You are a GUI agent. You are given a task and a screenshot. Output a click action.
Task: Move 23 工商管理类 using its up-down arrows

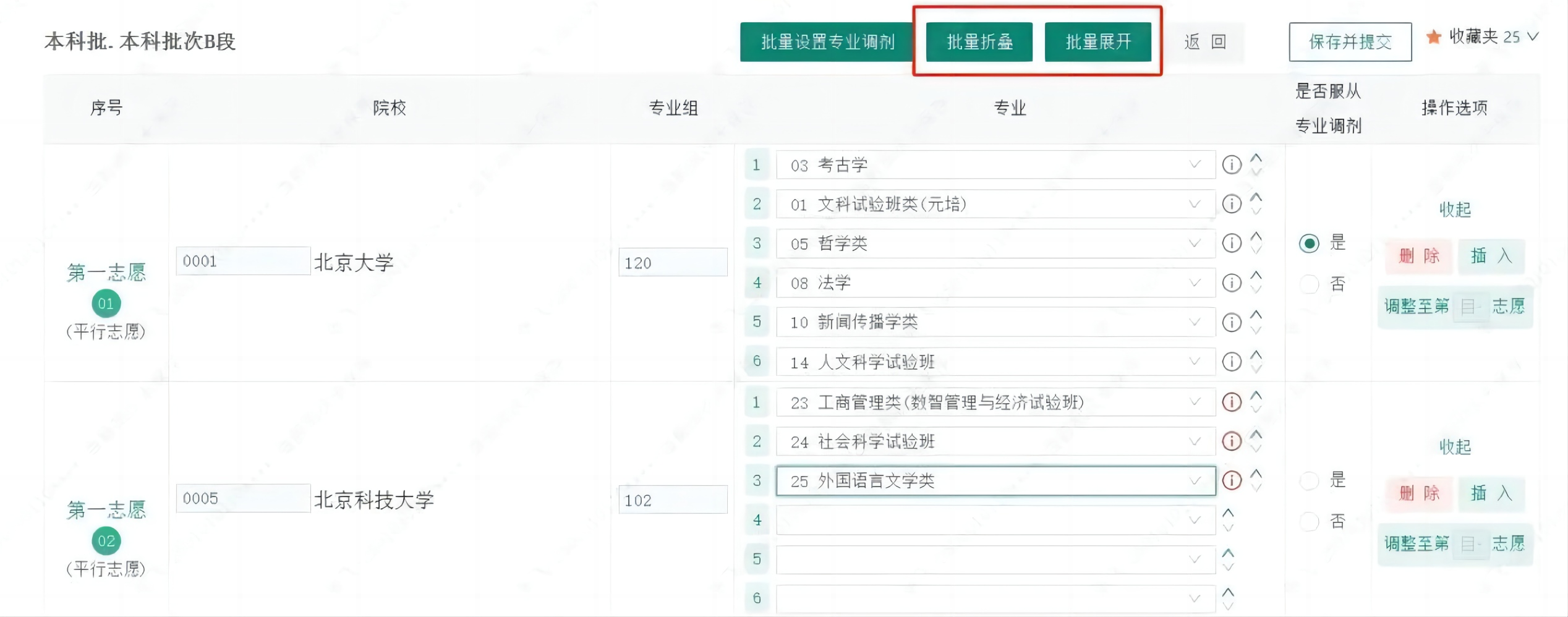point(1256,402)
